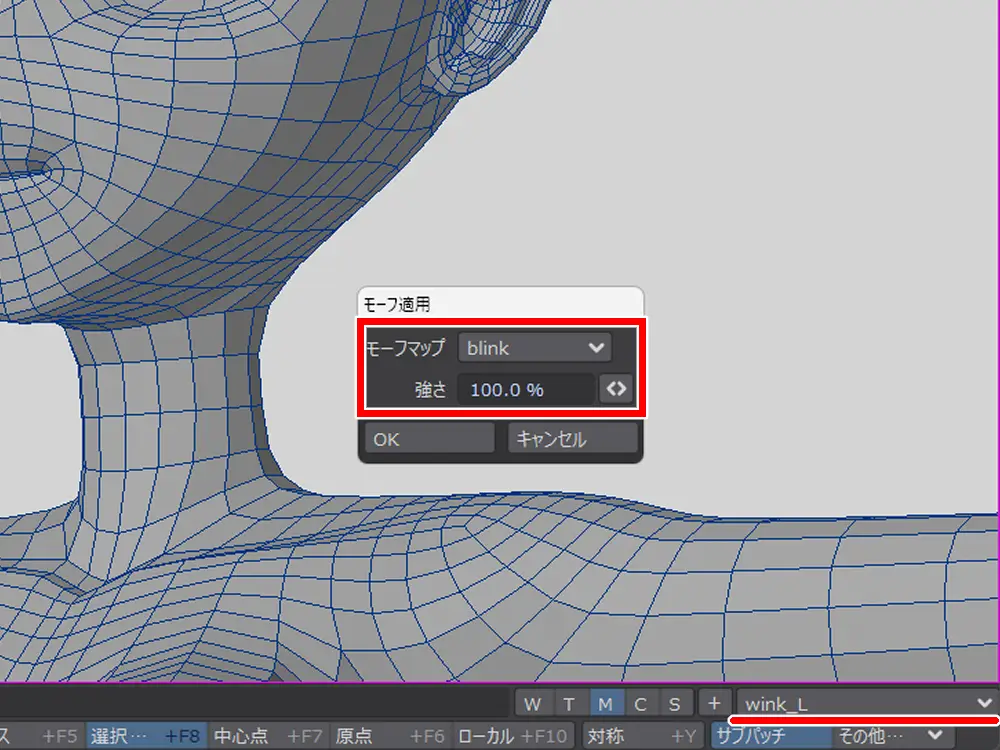This screenshot has height=750, width=1000.
Task: Toggle the サブパッチ mode button
Action: pyautogui.click(x=768, y=736)
